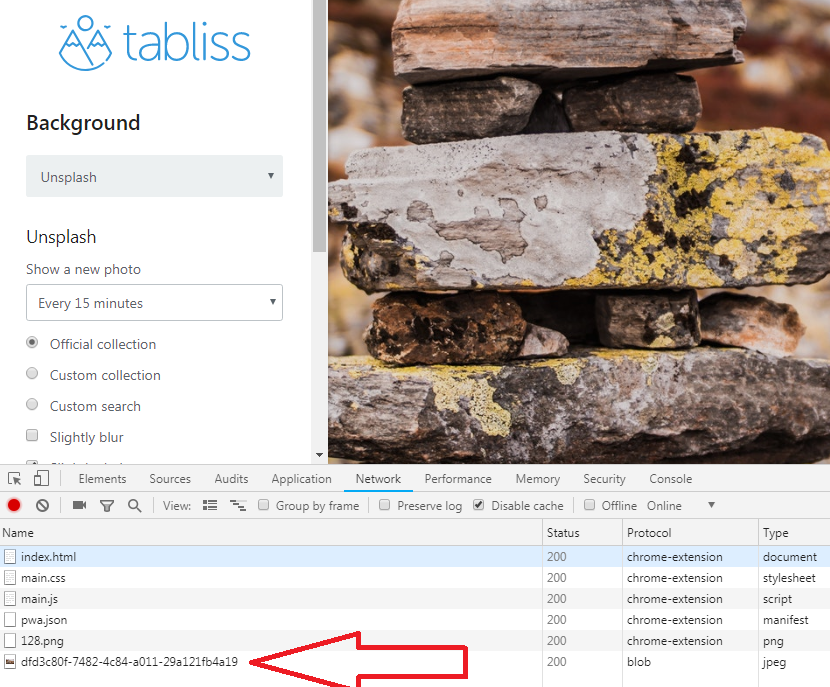Image resolution: width=830 pixels, height=687 pixels.
Task: Switch to large request rows view
Action: 210,505
